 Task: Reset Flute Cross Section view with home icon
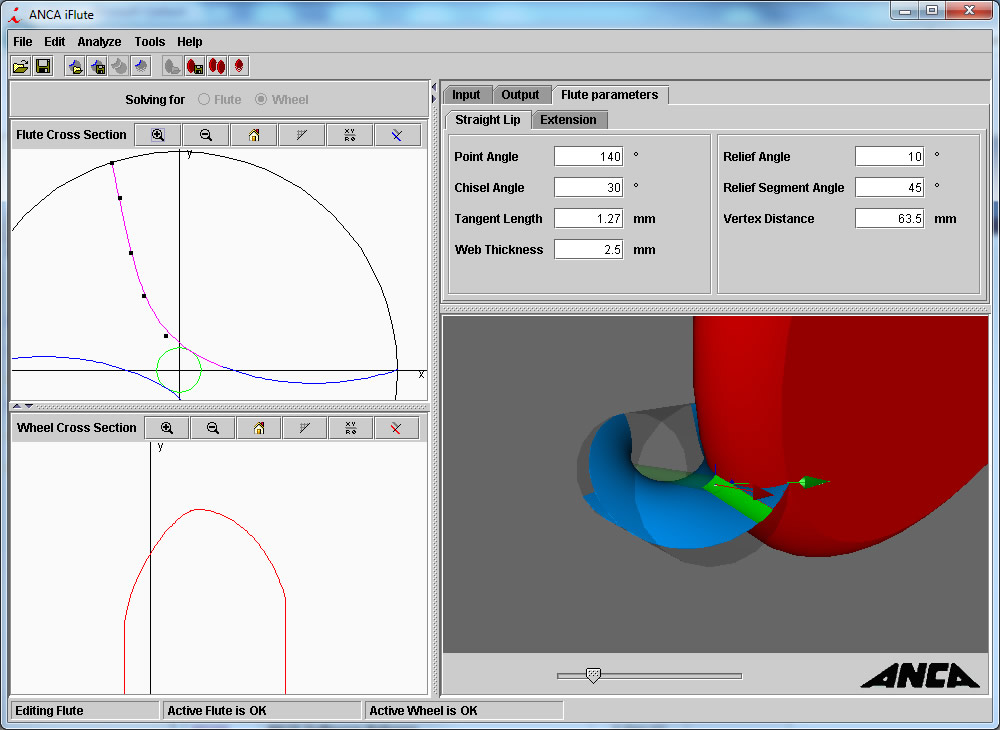(x=253, y=135)
